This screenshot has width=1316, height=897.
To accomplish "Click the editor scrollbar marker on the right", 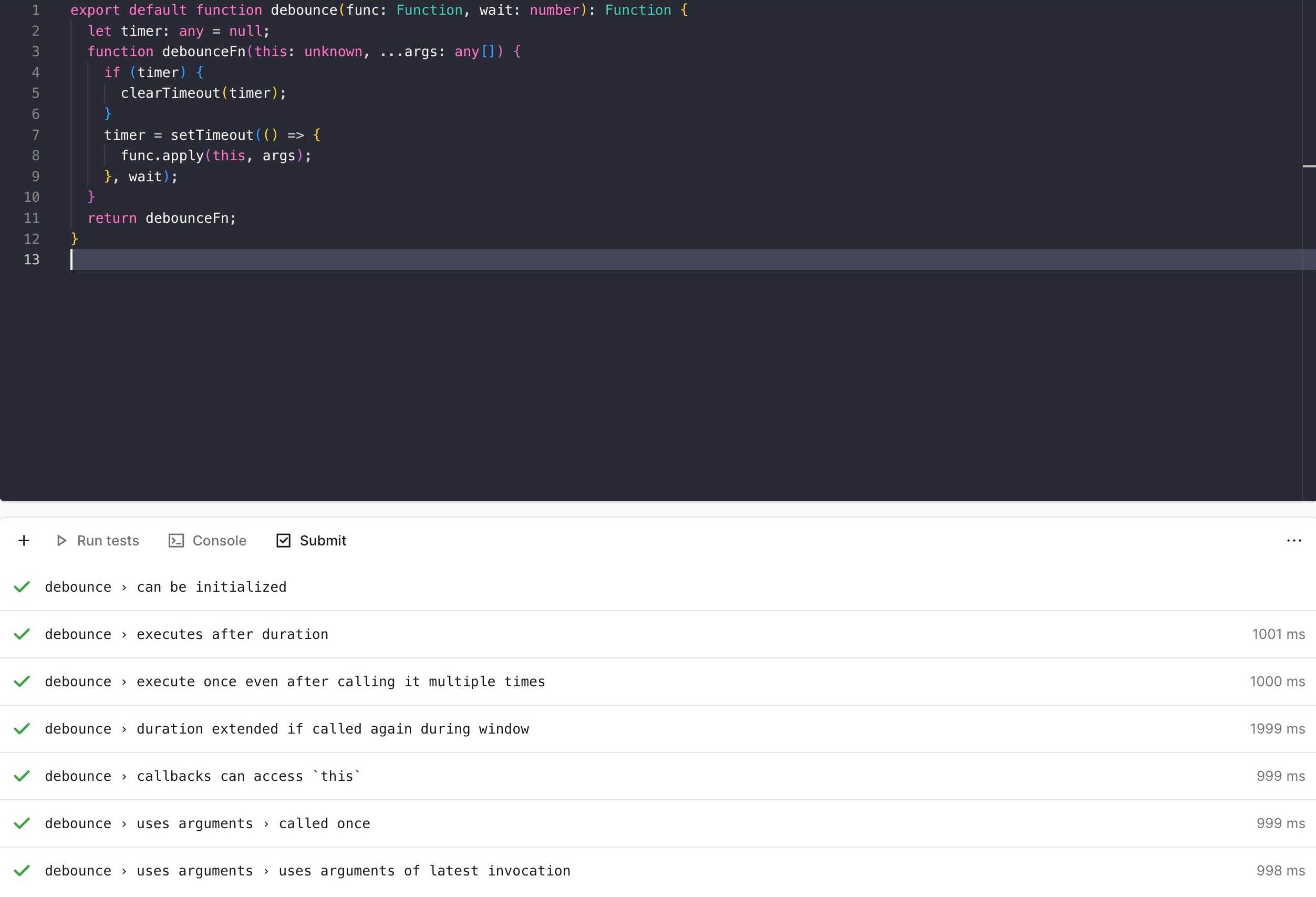I will pyautogui.click(x=1309, y=167).
